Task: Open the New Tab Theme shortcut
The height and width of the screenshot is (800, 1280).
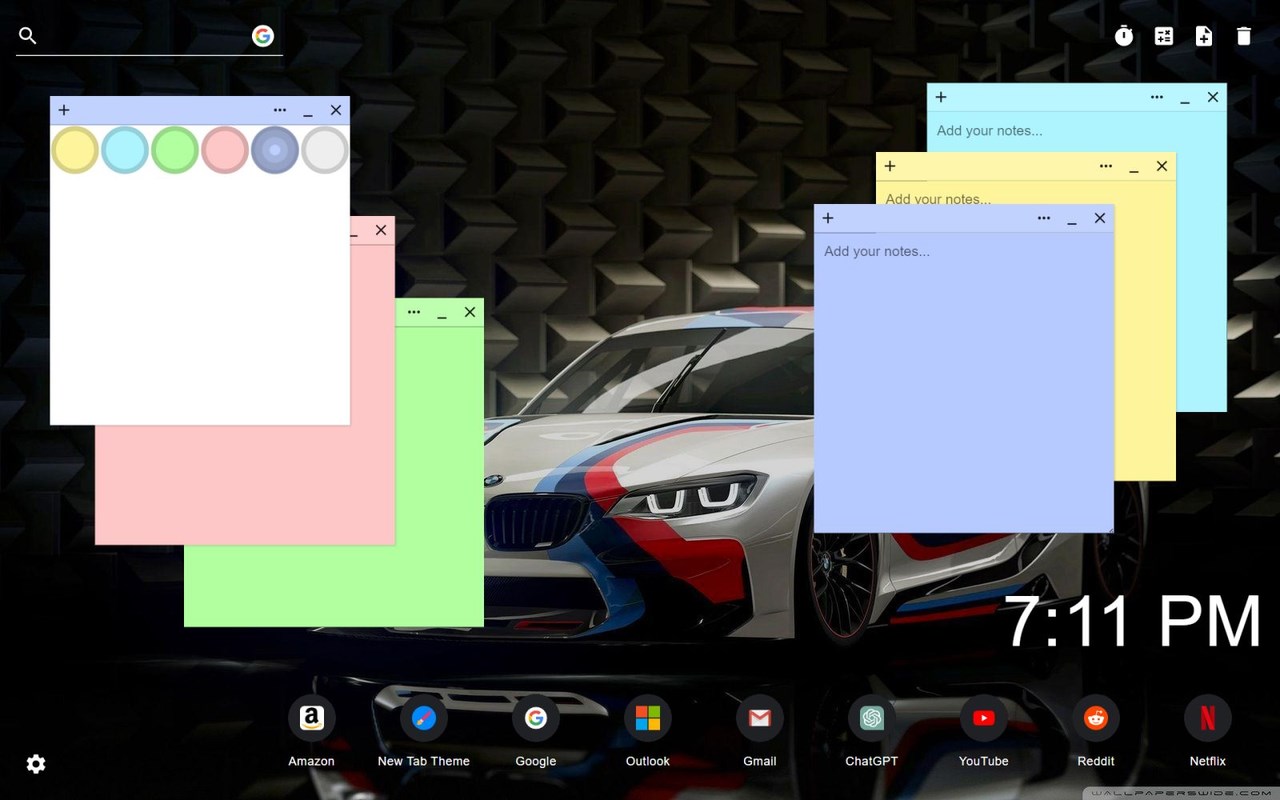Action: (424, 718)
